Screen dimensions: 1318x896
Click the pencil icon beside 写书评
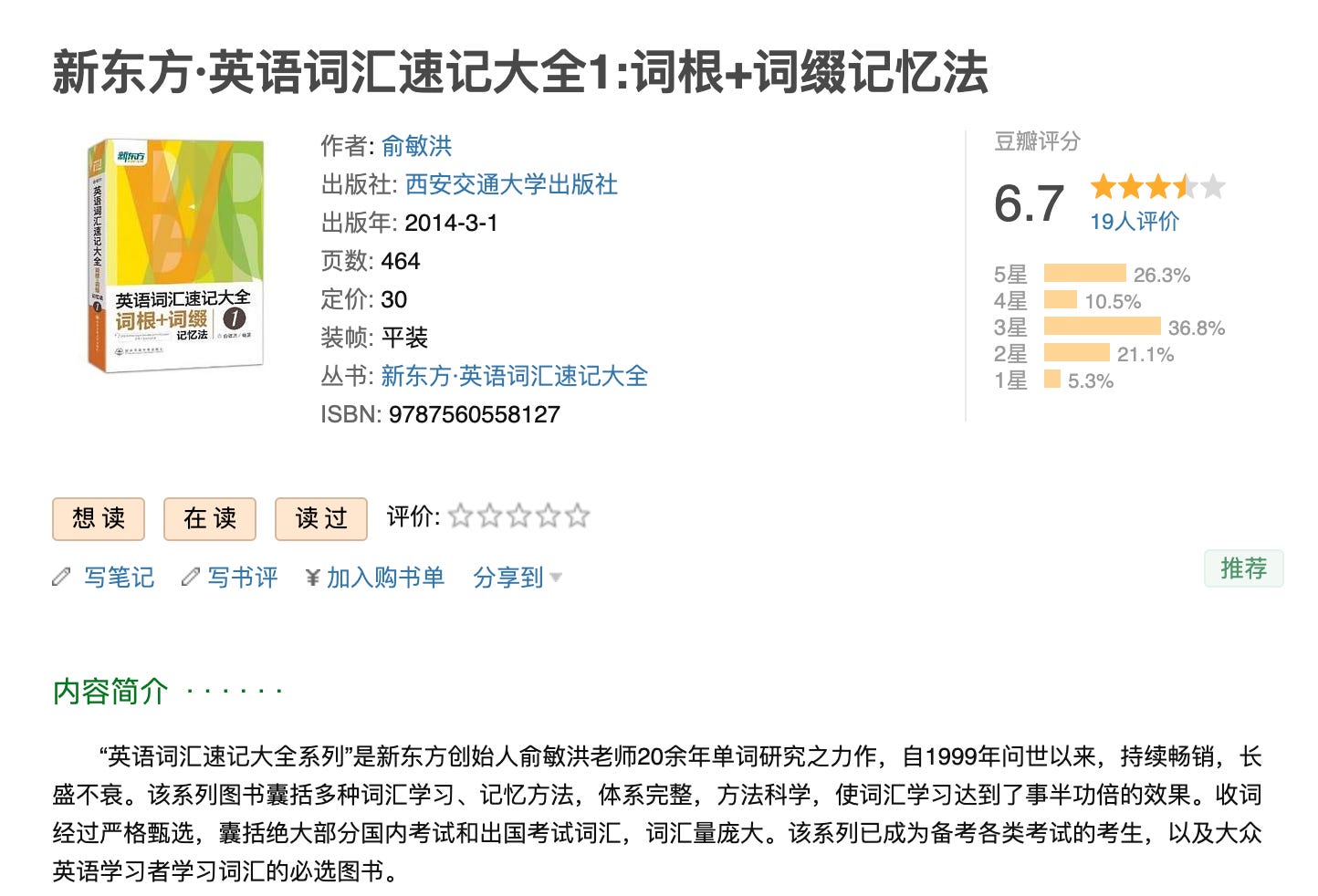191,577
